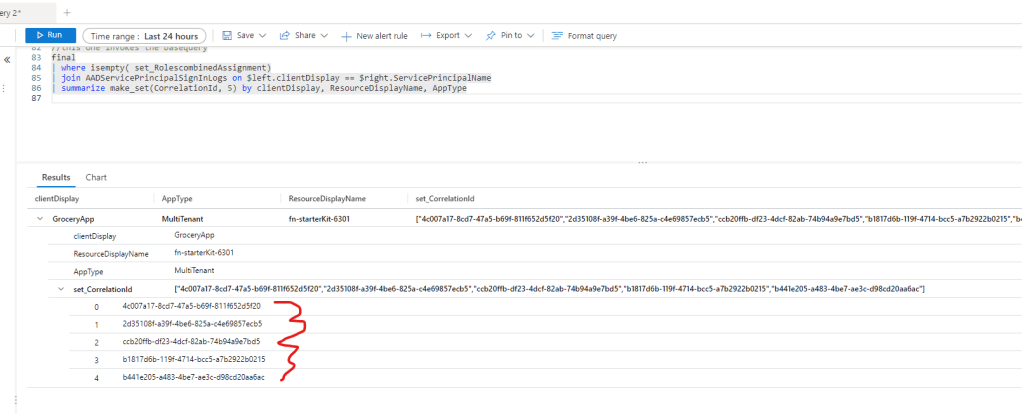This screenshot has width=1022, height=414.
Task: Select the Results tab
Action: point(55,177)
